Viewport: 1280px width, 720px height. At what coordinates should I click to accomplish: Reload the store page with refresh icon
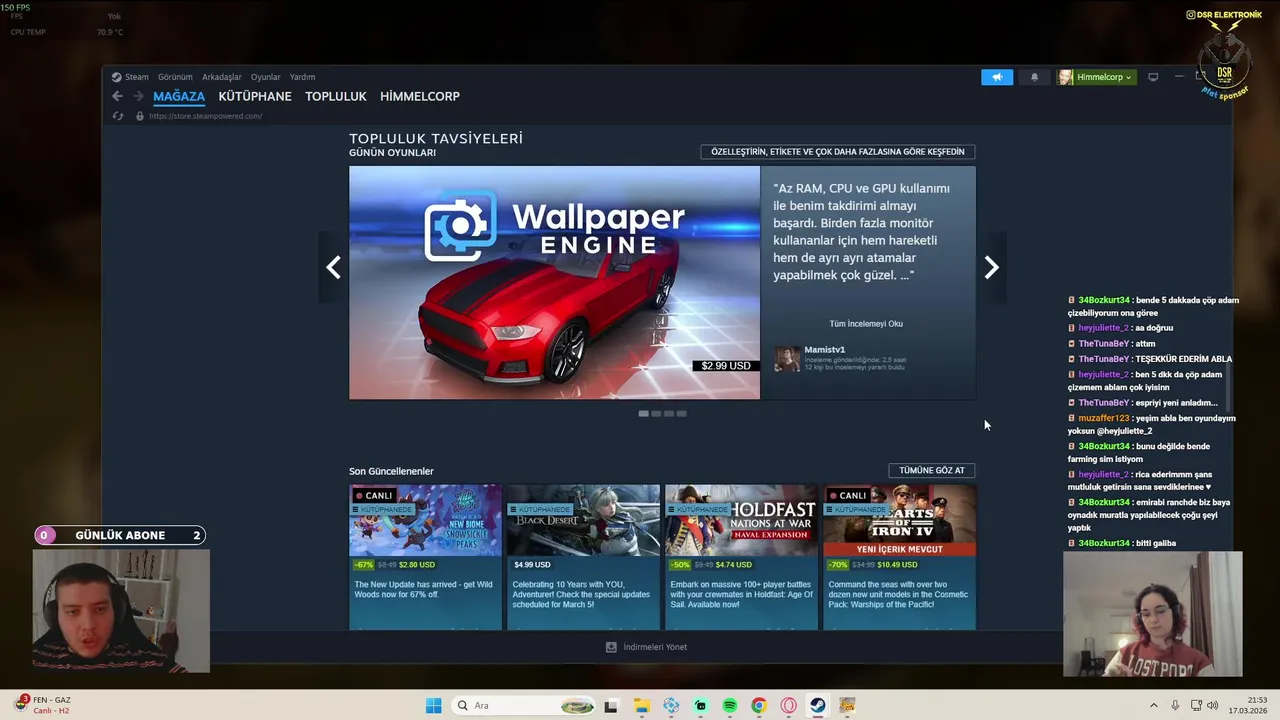[x=117, y=116]
